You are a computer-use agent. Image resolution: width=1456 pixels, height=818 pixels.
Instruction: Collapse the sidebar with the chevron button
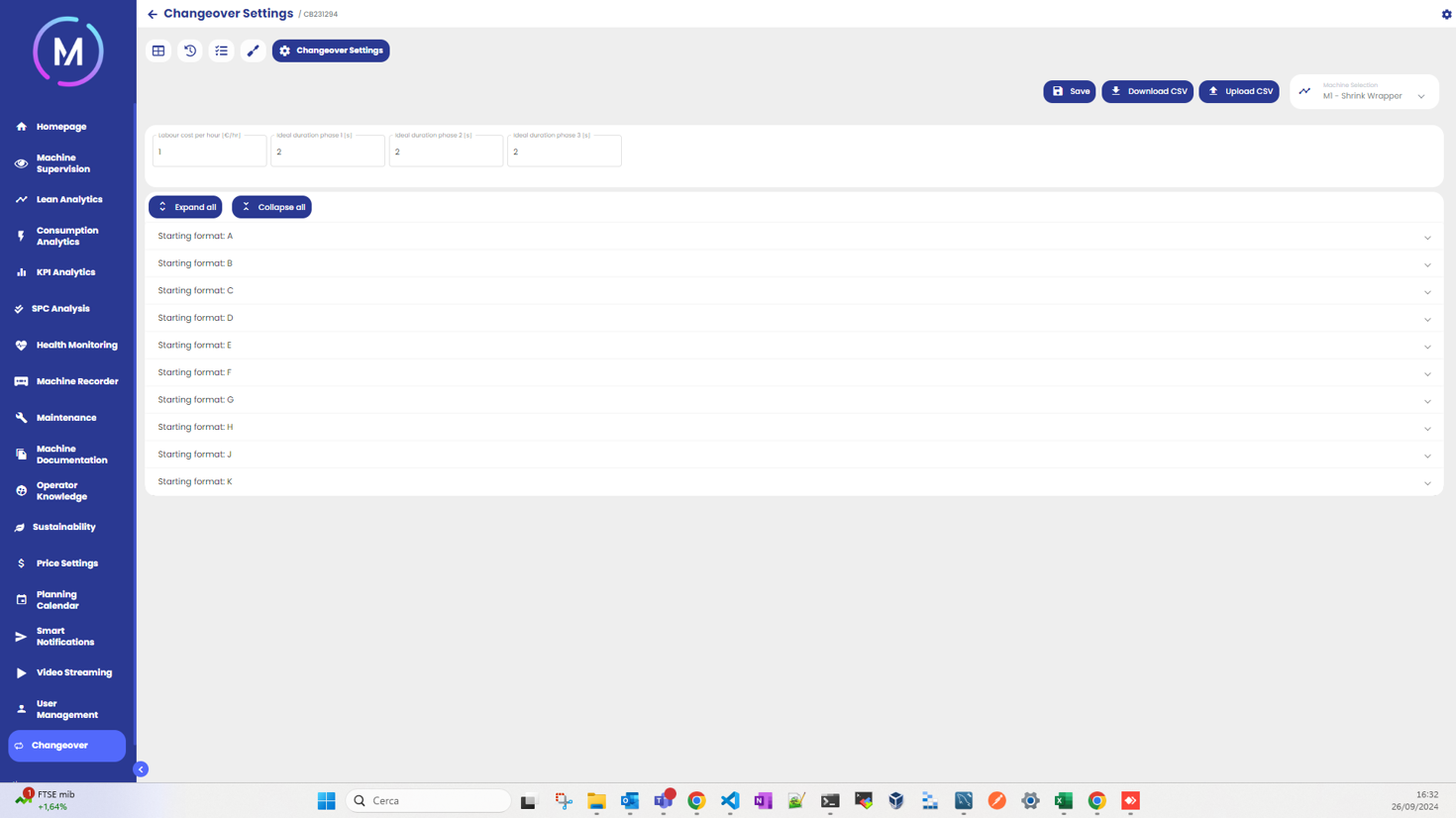(141, 769)
